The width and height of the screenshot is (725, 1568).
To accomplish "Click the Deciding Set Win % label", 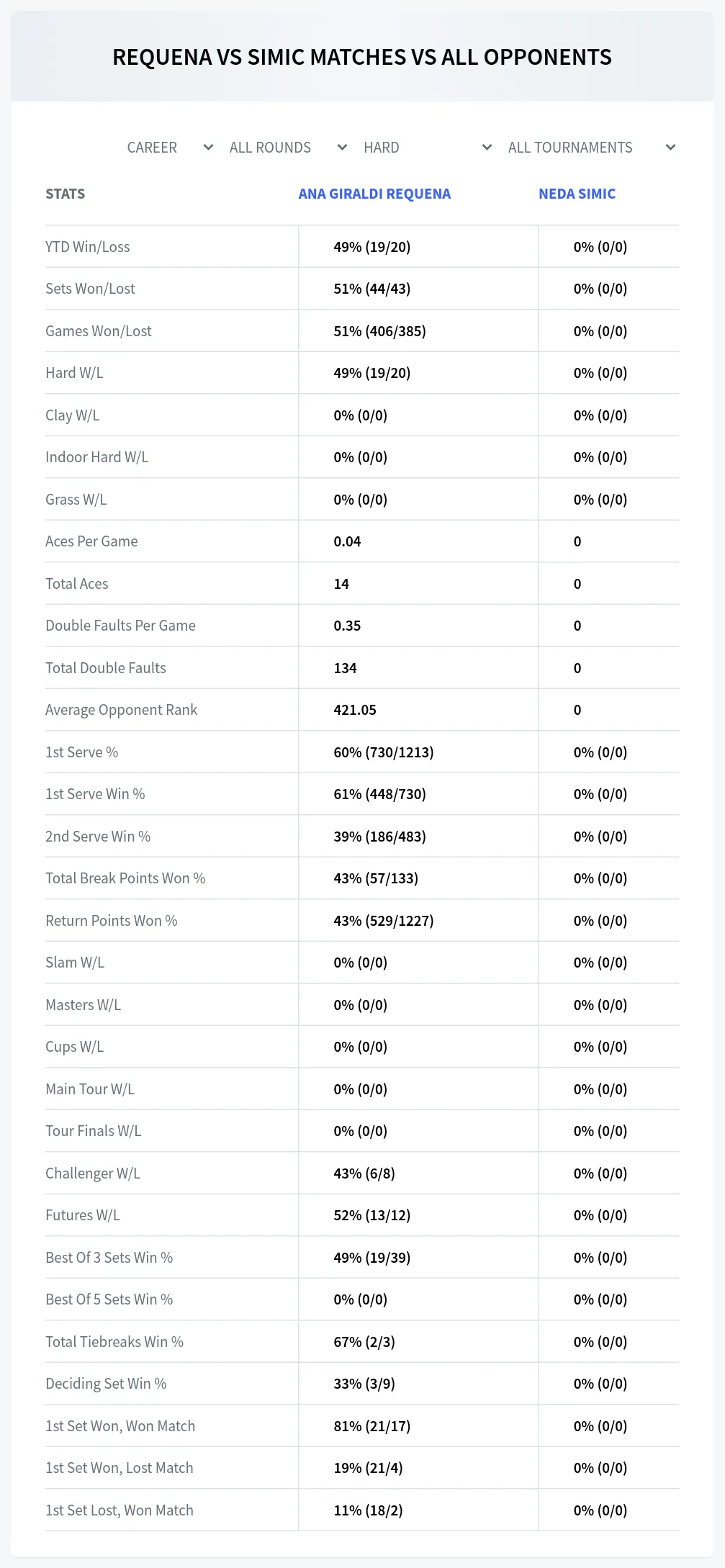I will coord(106,1384).
